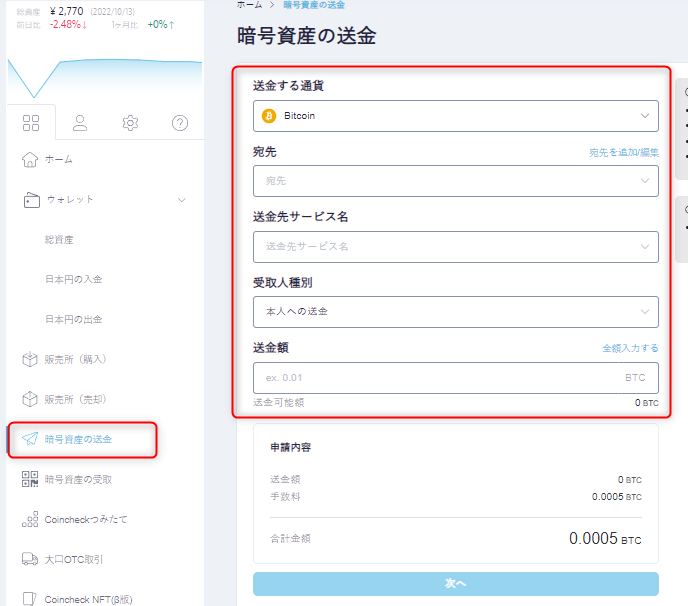
Task: Click the Coincheckつみたて sidebar icon
Action: pyautogui.click(x=30, y=520)
